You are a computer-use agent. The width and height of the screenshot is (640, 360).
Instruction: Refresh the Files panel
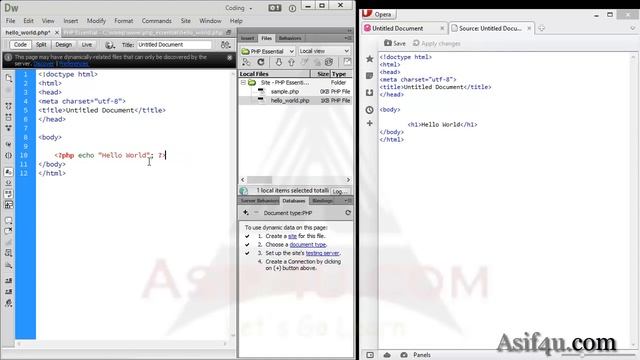tap(261, 62)
